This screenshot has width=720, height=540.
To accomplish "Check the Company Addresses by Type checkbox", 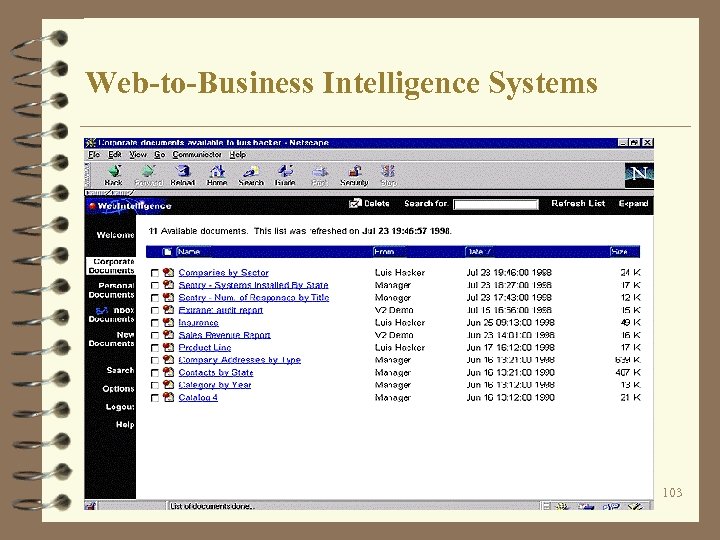I will click(x=155, y=360).
